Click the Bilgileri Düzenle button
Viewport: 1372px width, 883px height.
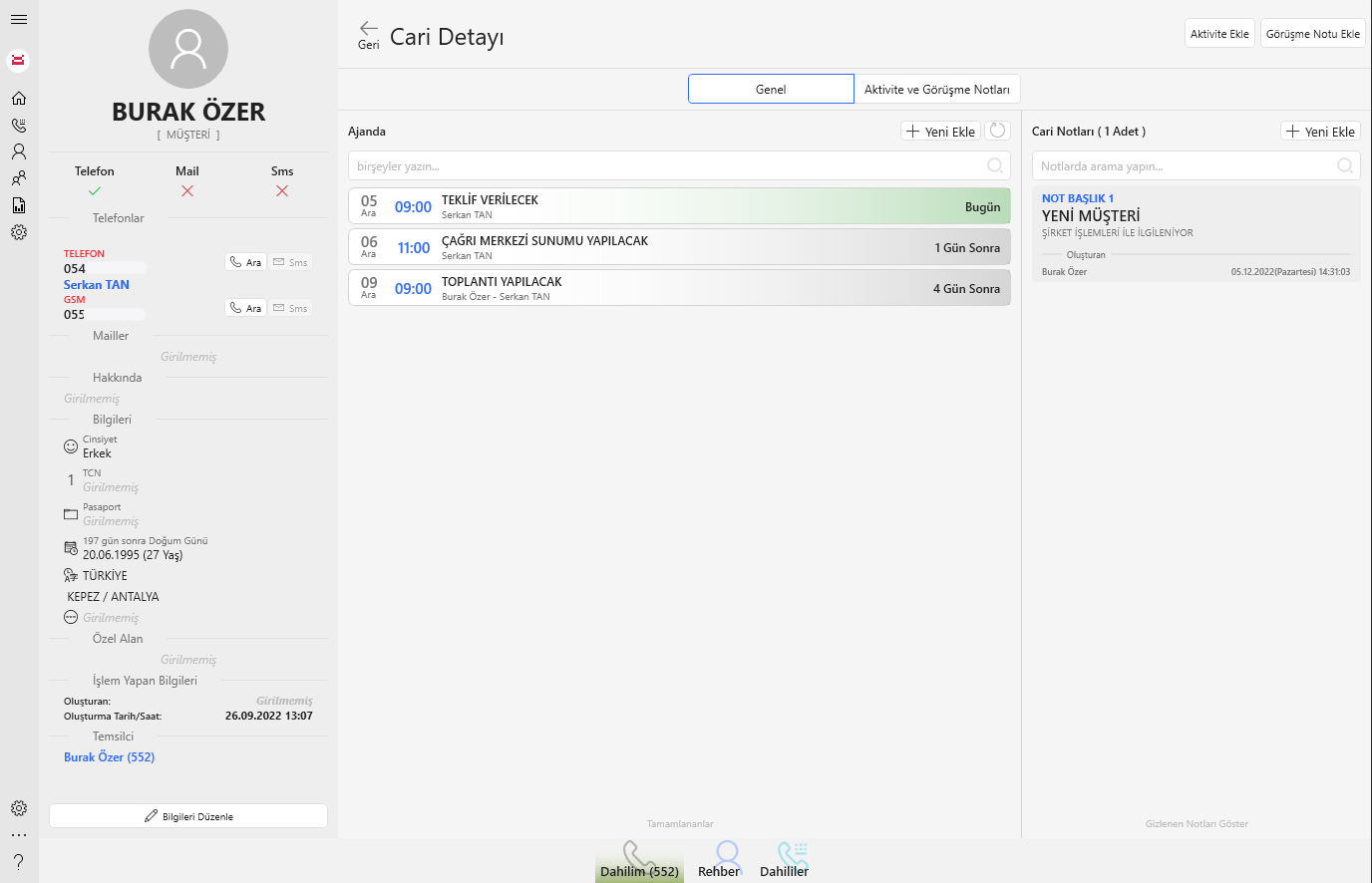pos(188,816)
